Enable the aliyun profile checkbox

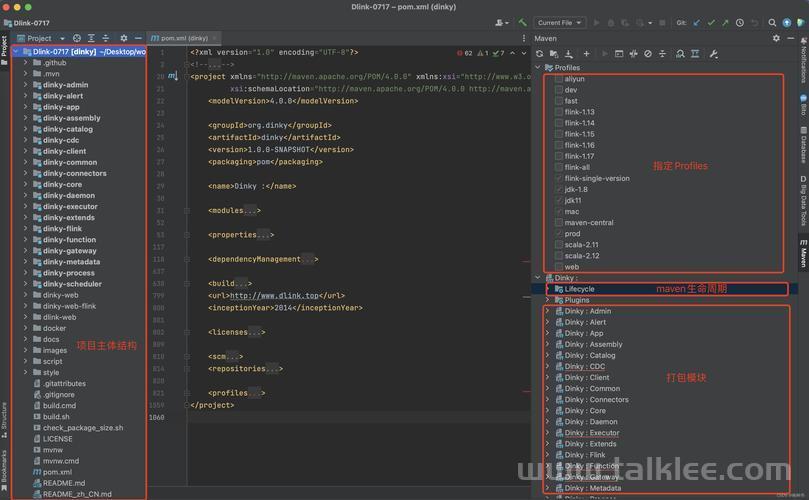click(559, 79)
